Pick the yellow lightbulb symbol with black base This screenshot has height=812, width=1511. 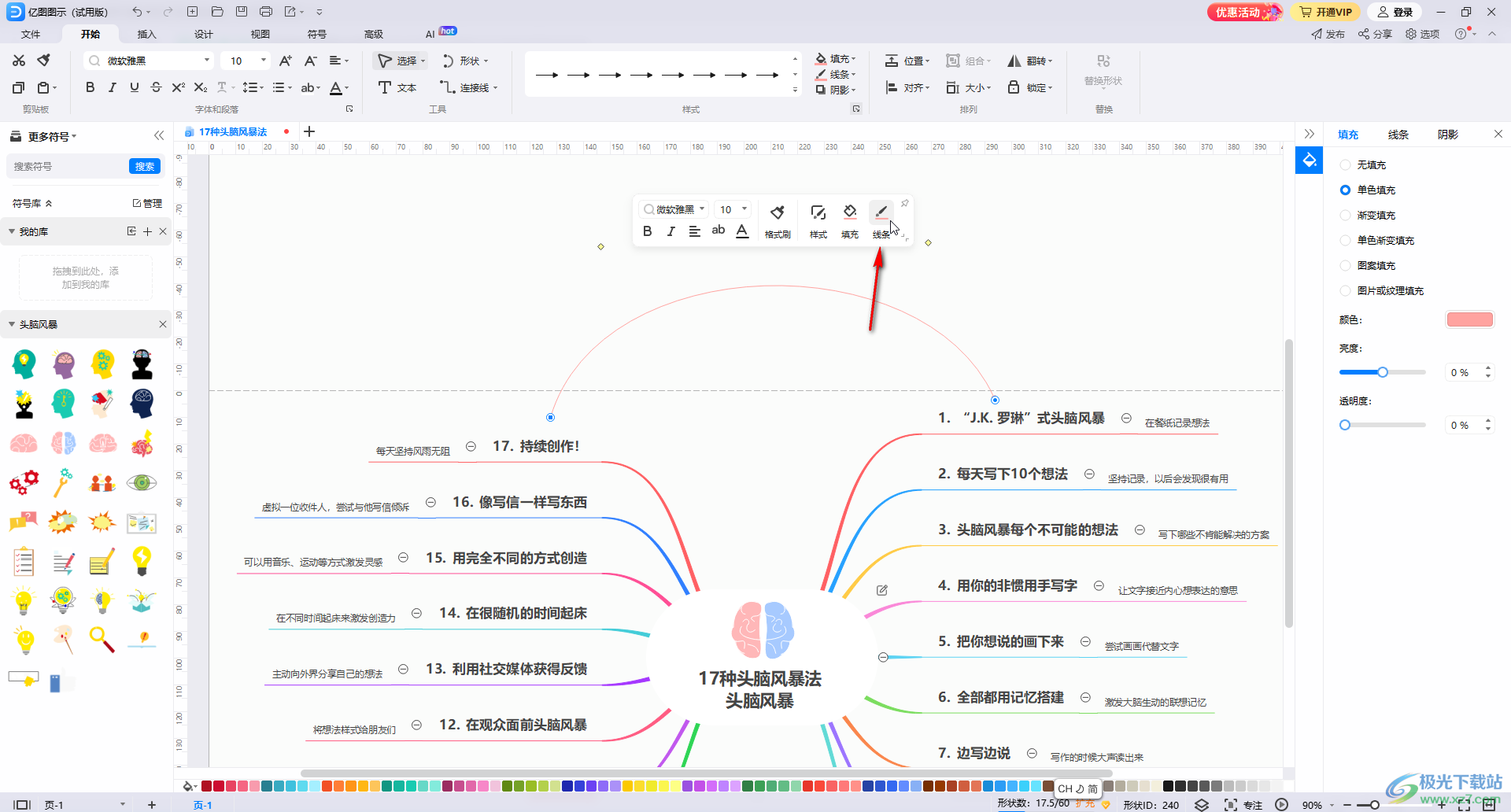point(142,560)
